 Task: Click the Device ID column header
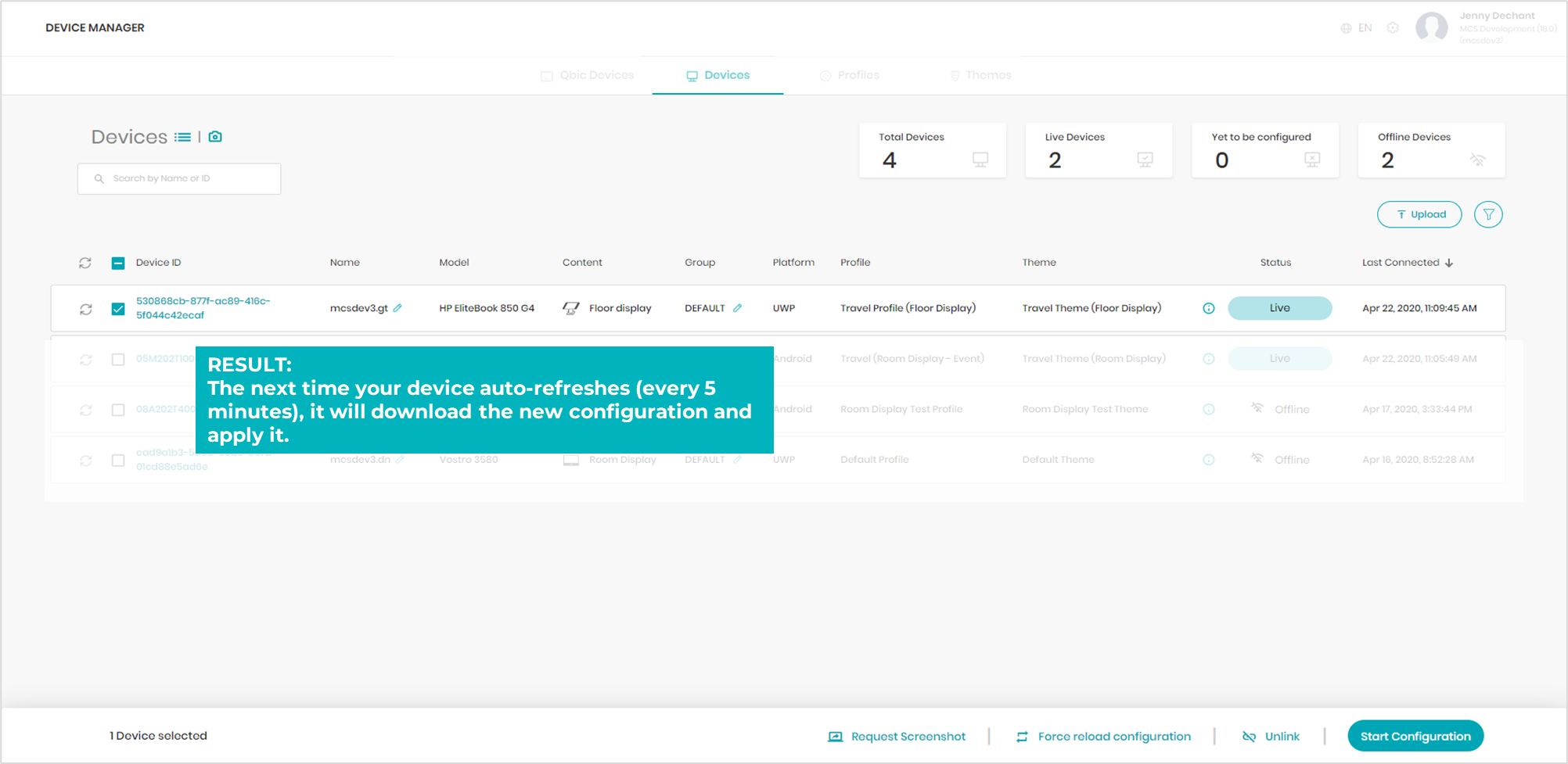tap(159, 263)
